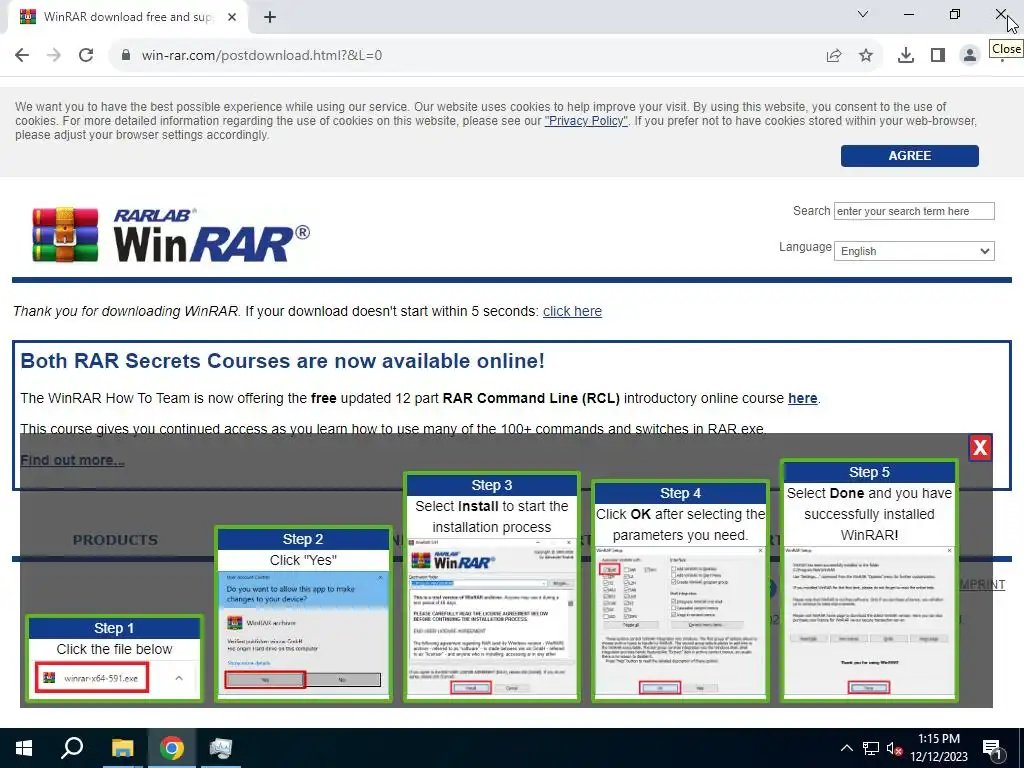Expand the Language dropdown
1024x768 pixels.
tap(914, 251)
